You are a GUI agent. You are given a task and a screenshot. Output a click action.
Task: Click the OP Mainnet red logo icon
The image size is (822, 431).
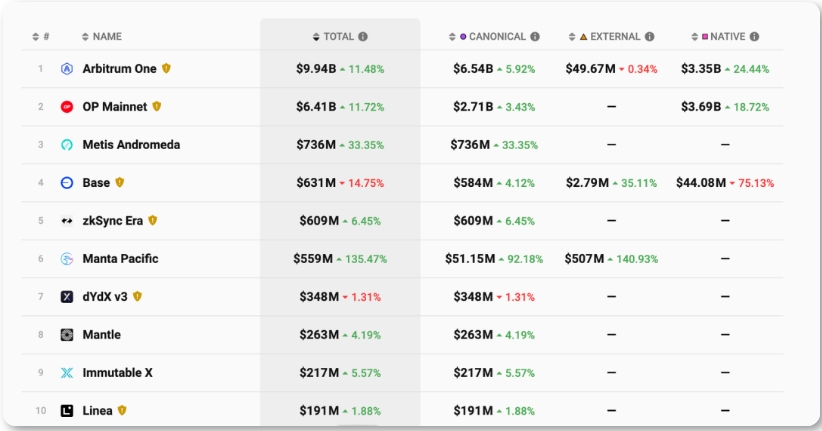[67, 107]
